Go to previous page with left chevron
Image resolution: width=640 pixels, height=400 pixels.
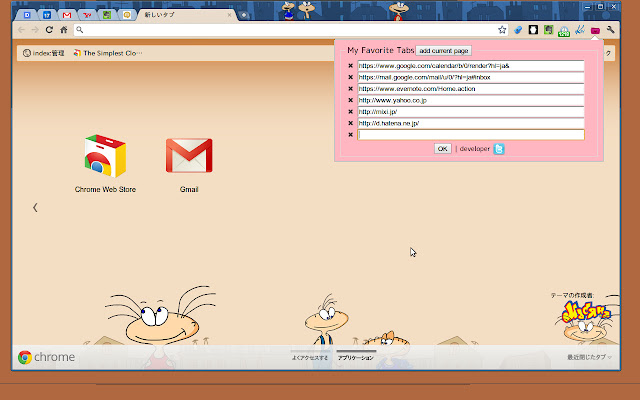35,208
